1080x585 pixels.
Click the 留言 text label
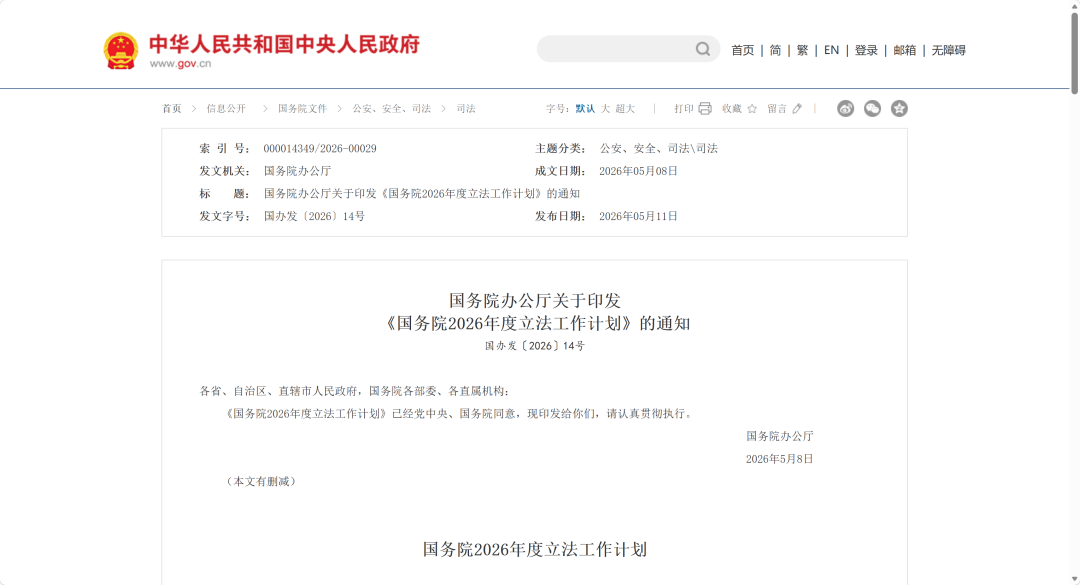point(777,109)
